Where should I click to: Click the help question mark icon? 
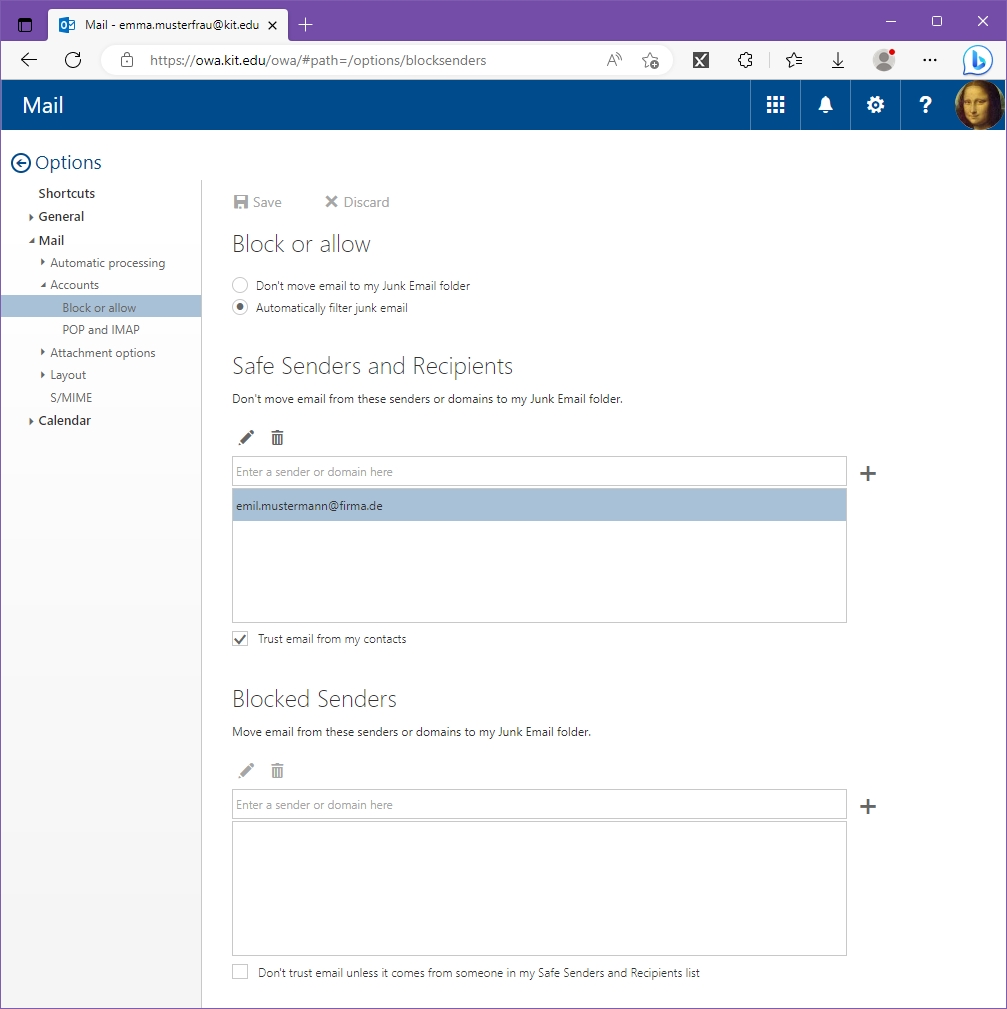(x=925, y=105)
